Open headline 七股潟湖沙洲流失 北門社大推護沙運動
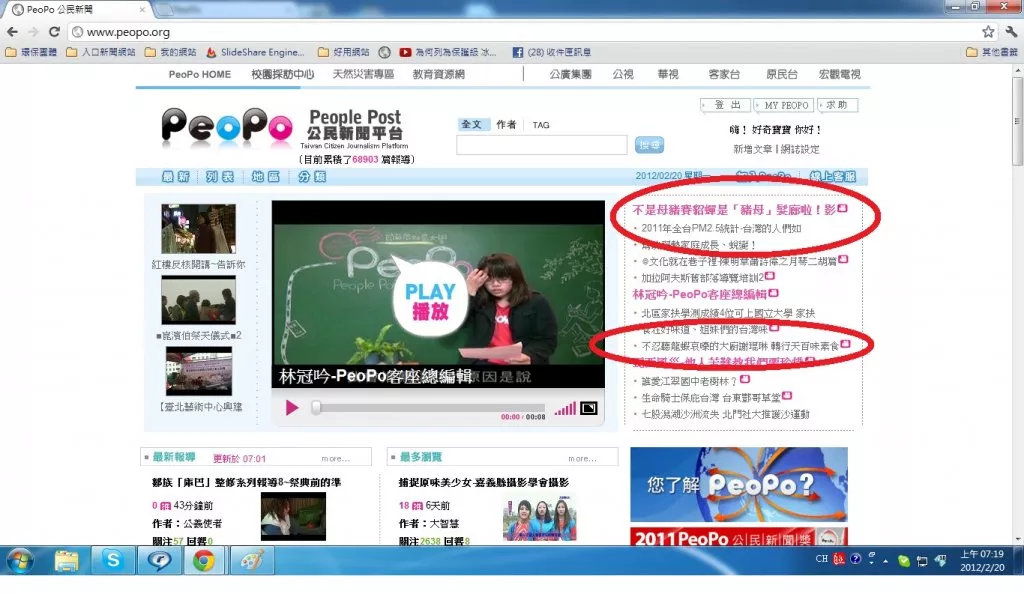1024x594 pixels. coord(726,414)
